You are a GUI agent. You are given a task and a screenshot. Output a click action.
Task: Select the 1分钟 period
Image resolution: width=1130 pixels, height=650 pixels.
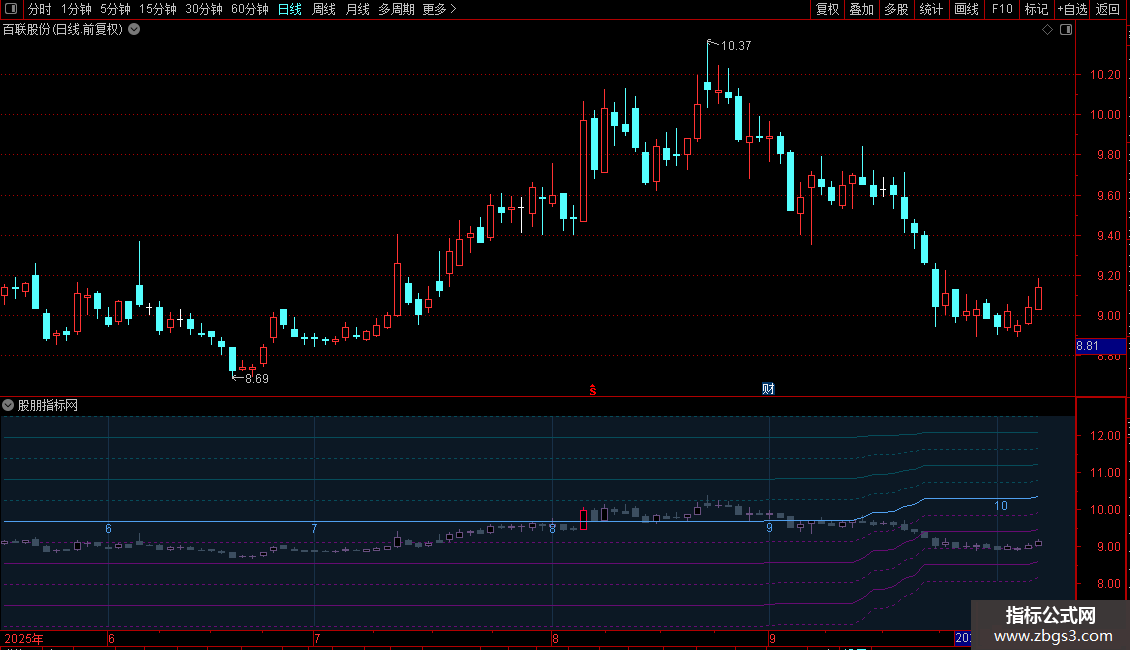click(x=76, y=9)
